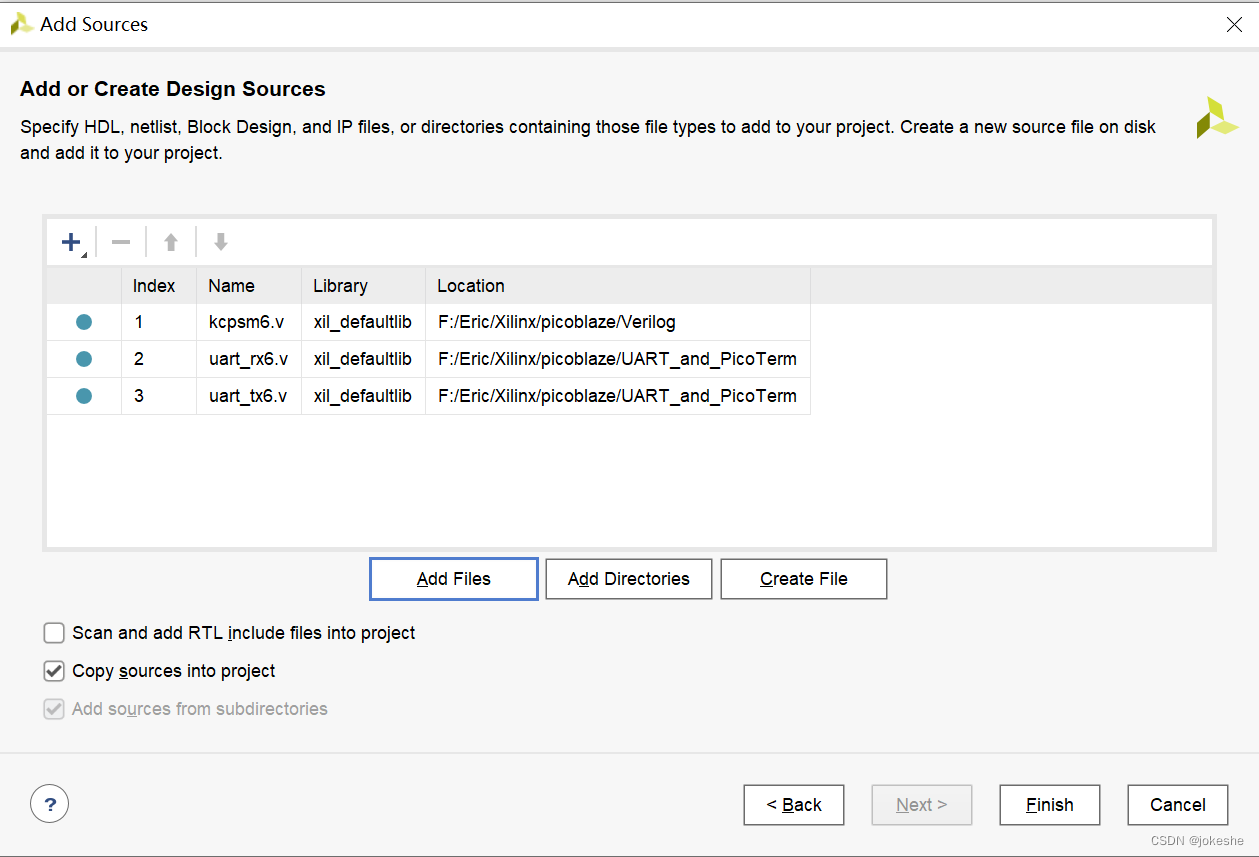
Task: Click the xil_defaultlib library cell for uart_tx6.v
Action: (363, 396)
